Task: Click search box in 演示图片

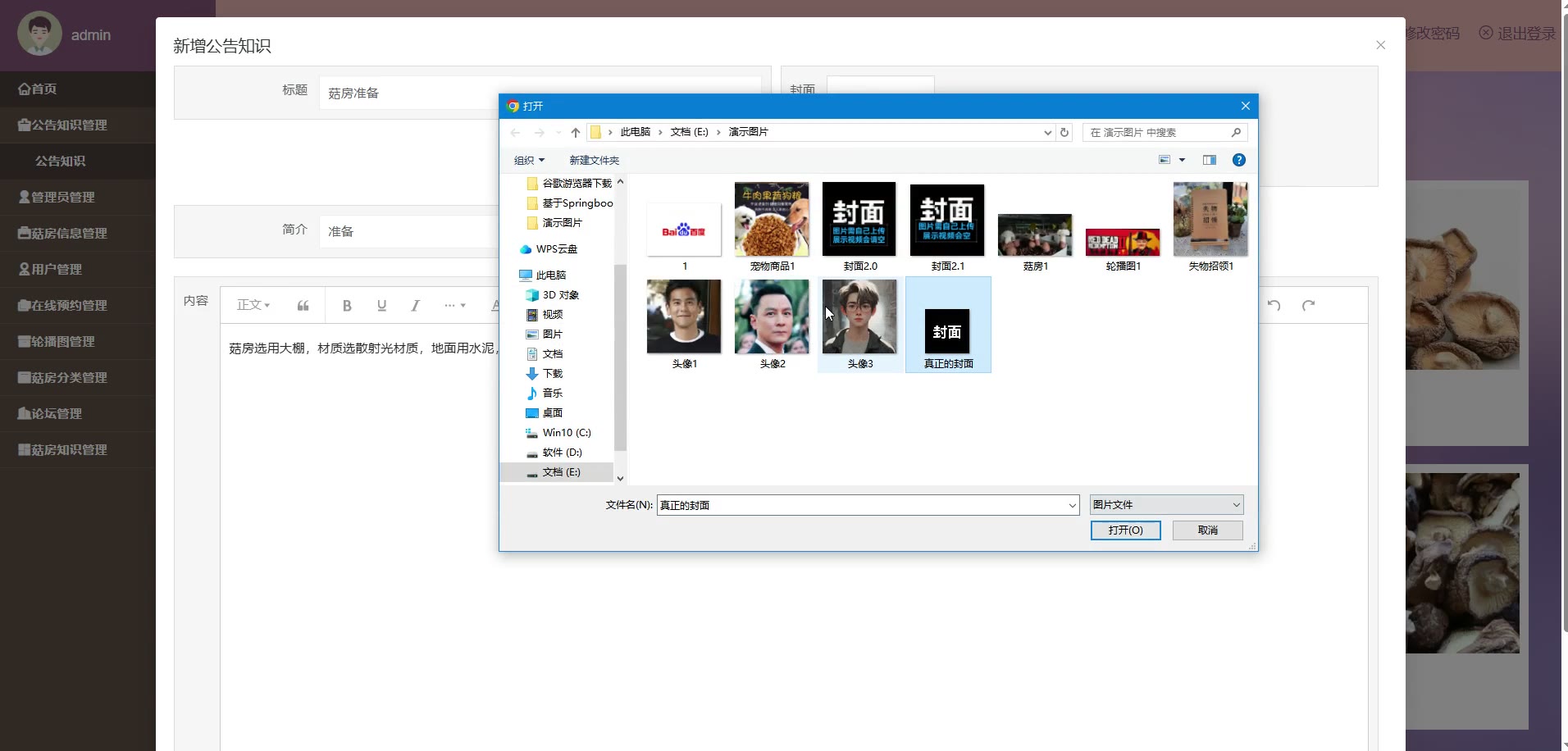Action: pos(1165,132)
